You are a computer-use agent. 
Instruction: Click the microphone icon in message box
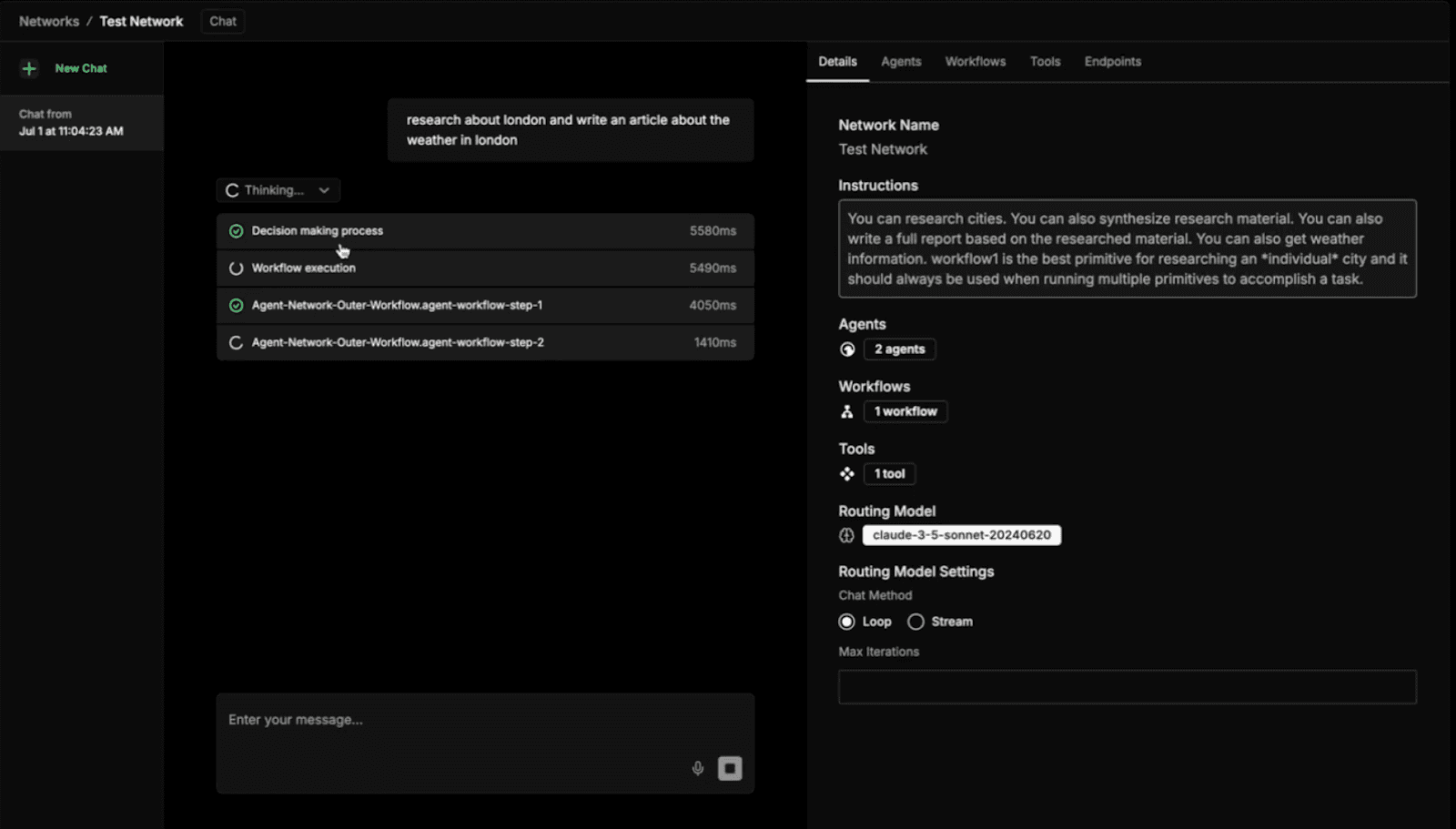tap(698, 768)
